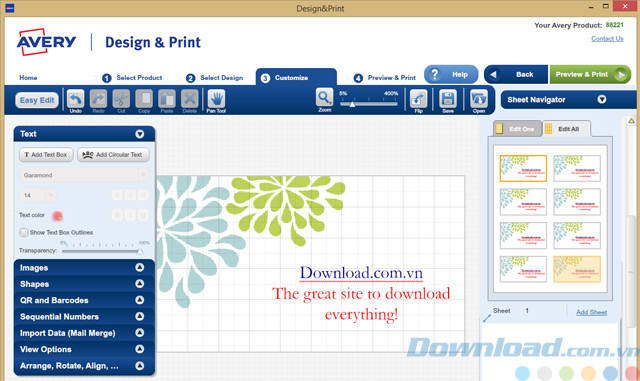Click the Paste toolbar icon

tap(167, 99)
